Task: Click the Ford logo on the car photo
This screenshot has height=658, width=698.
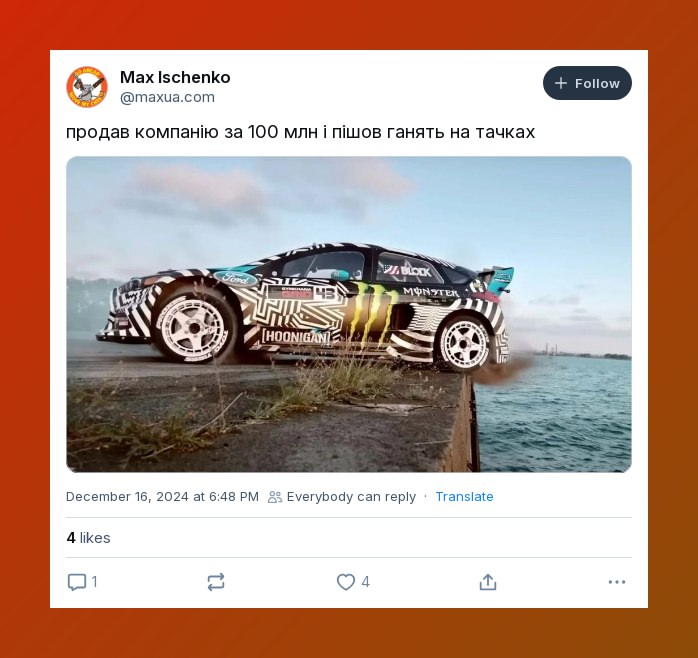Action: (236, 279)
